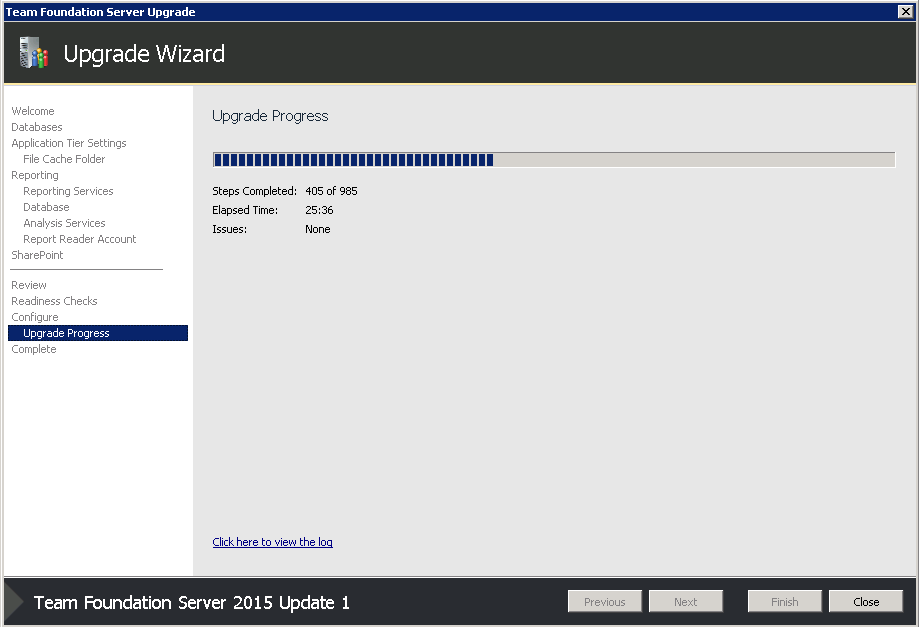The height and width of the screenshot is (627, 919).
Task: Click the Upgrade Wizard server icon
Action: [x=33, y=53]
